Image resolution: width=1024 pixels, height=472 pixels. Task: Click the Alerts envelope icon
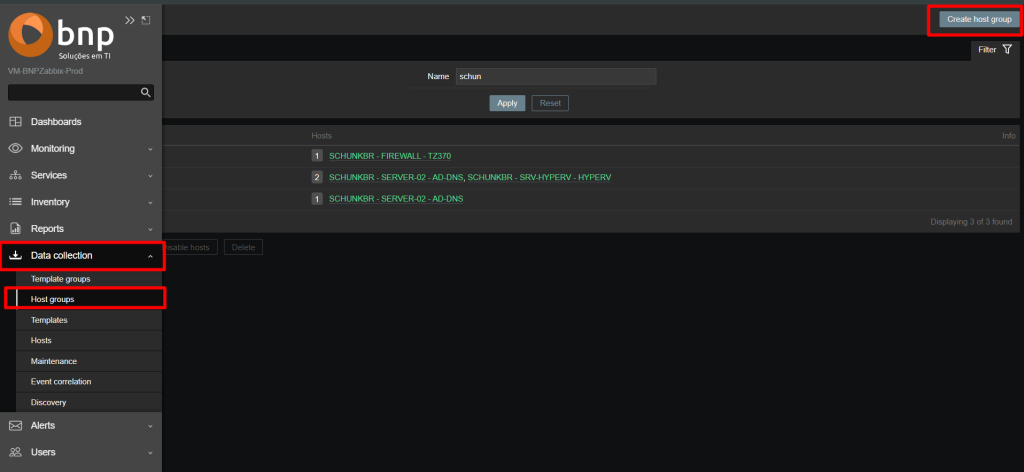click(x=15, y=426)
